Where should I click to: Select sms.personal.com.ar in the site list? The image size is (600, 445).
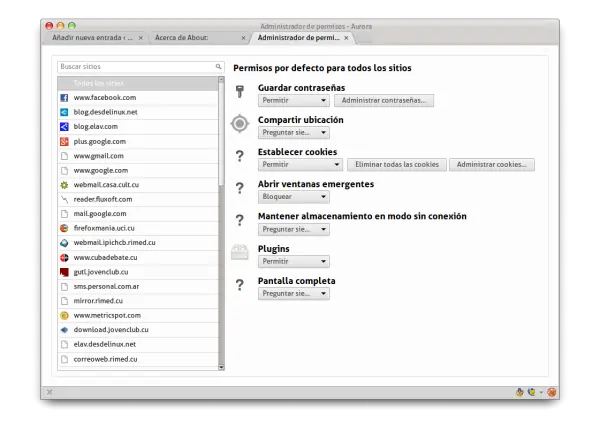click(138, 287)
